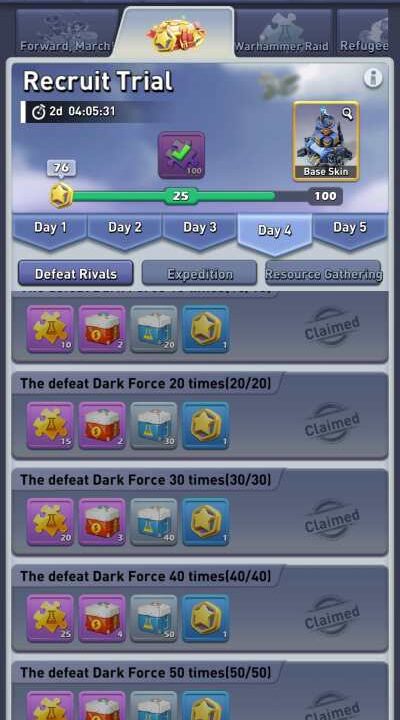Switch to the Day 1 tab

(50, 230)
